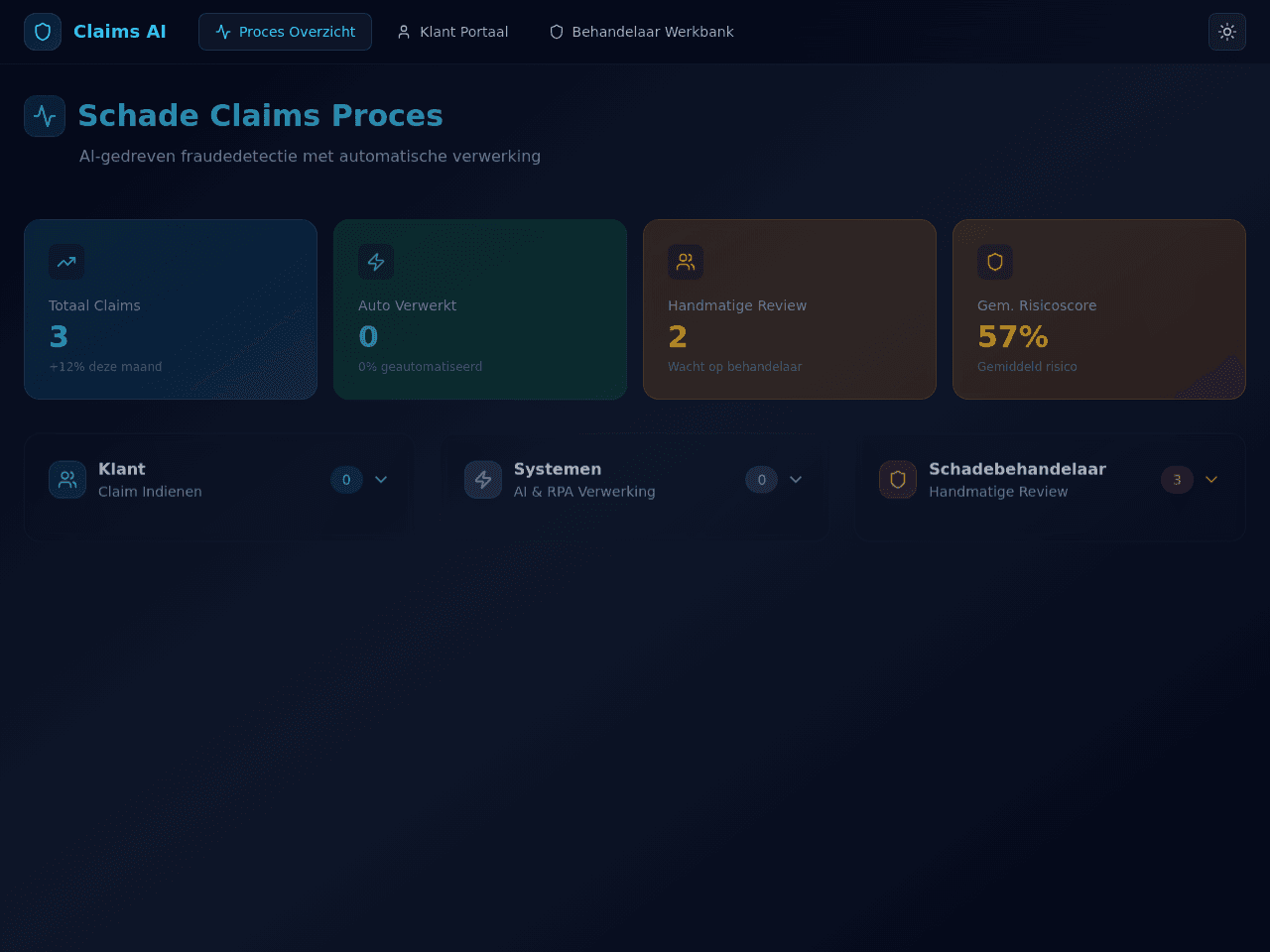Switch to Klant Portaal tab
This screenshot has width=1270, height=952.
(452, 32)
